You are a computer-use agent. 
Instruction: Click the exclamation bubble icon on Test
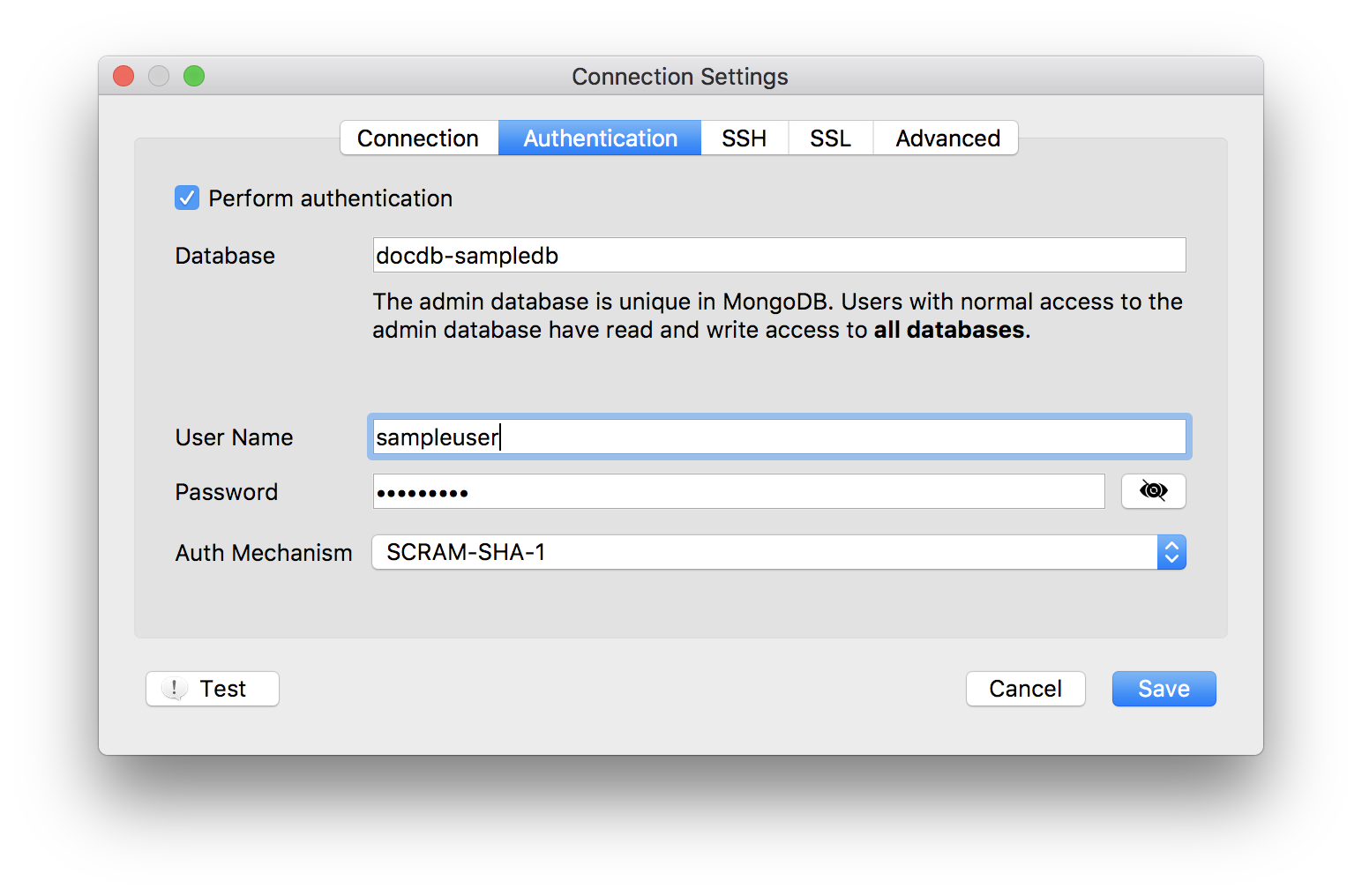[175, 688]
